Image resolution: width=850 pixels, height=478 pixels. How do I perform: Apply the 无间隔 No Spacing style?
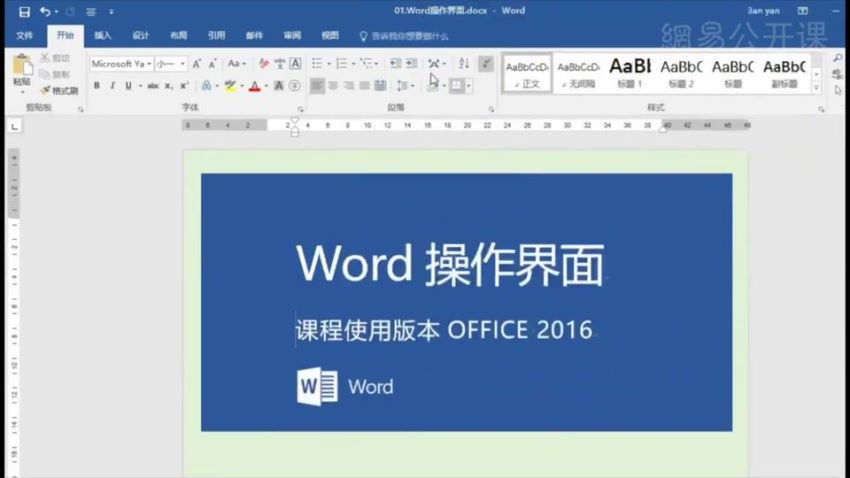point(578,73)
